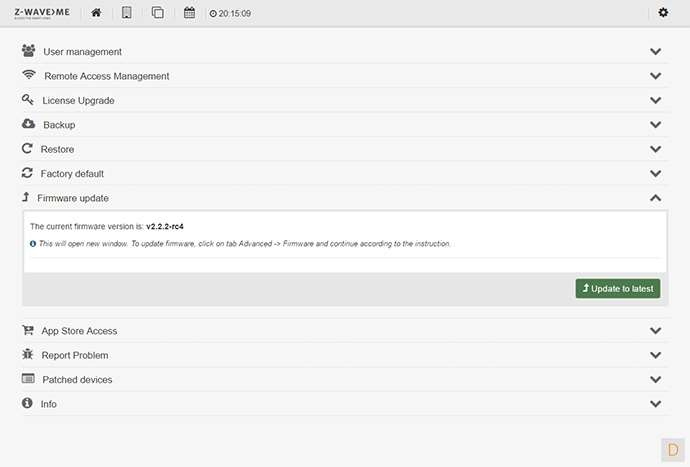Expand the Patched devices chevron
Viewport: 690px width, 467px height.
pyautogui.click(x=656, y=380)
